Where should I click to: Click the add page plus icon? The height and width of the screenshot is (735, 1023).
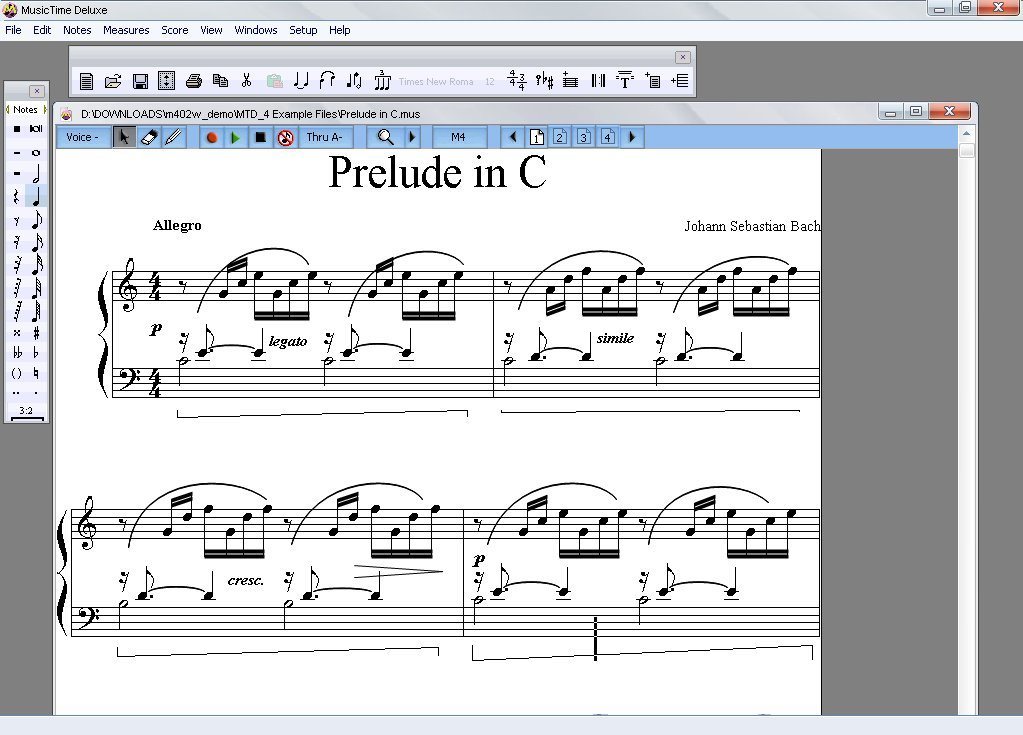(x=652, y=81)
